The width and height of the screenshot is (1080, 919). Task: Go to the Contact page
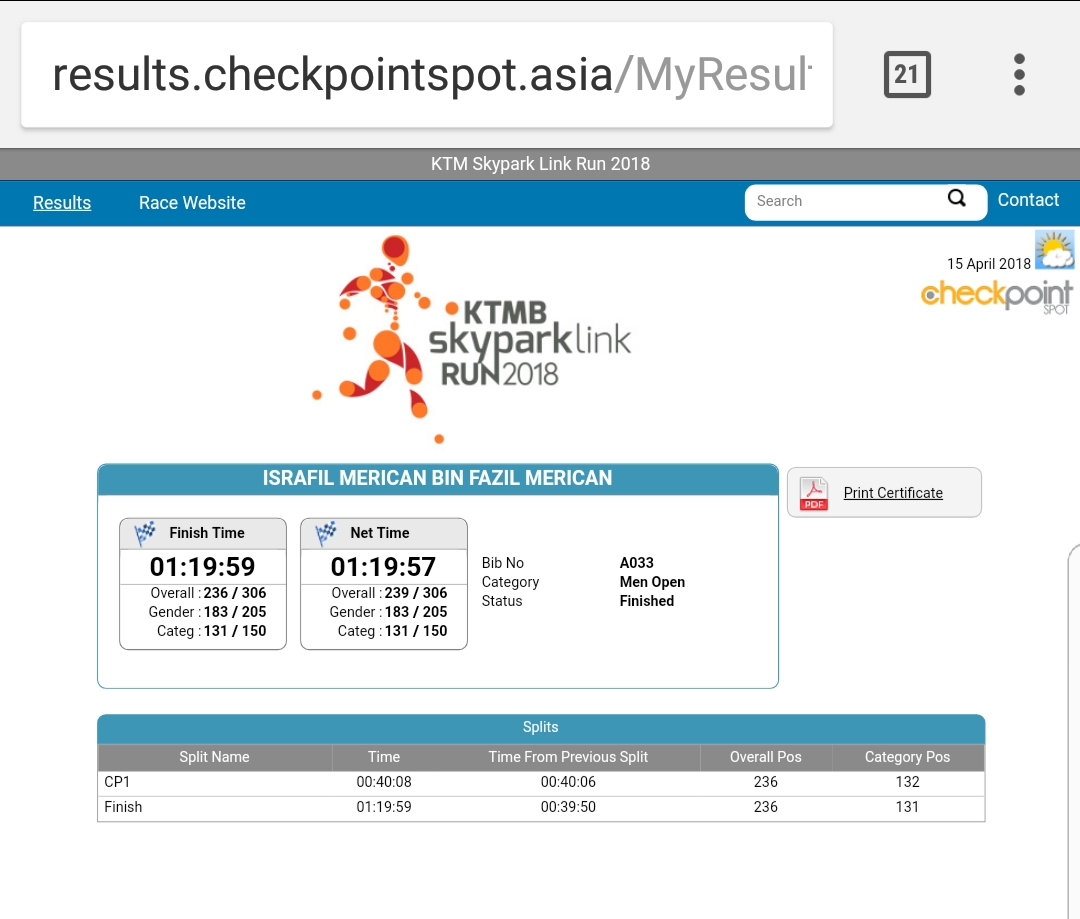tap(1028, 200)
